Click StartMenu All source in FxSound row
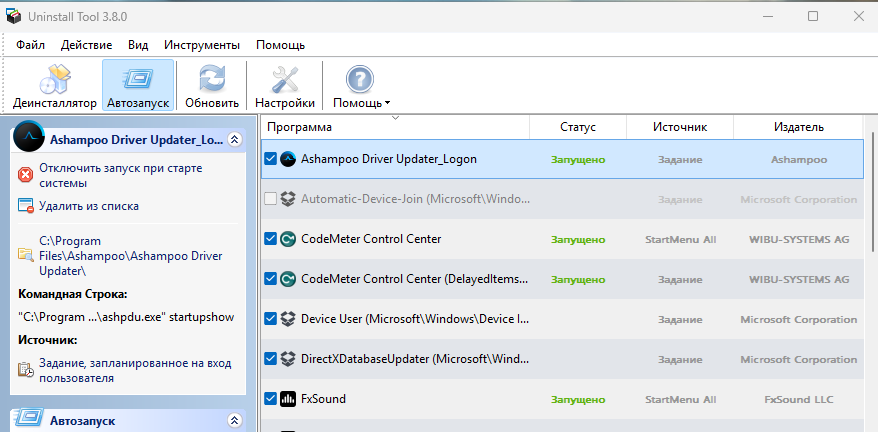 click(680, 400)
